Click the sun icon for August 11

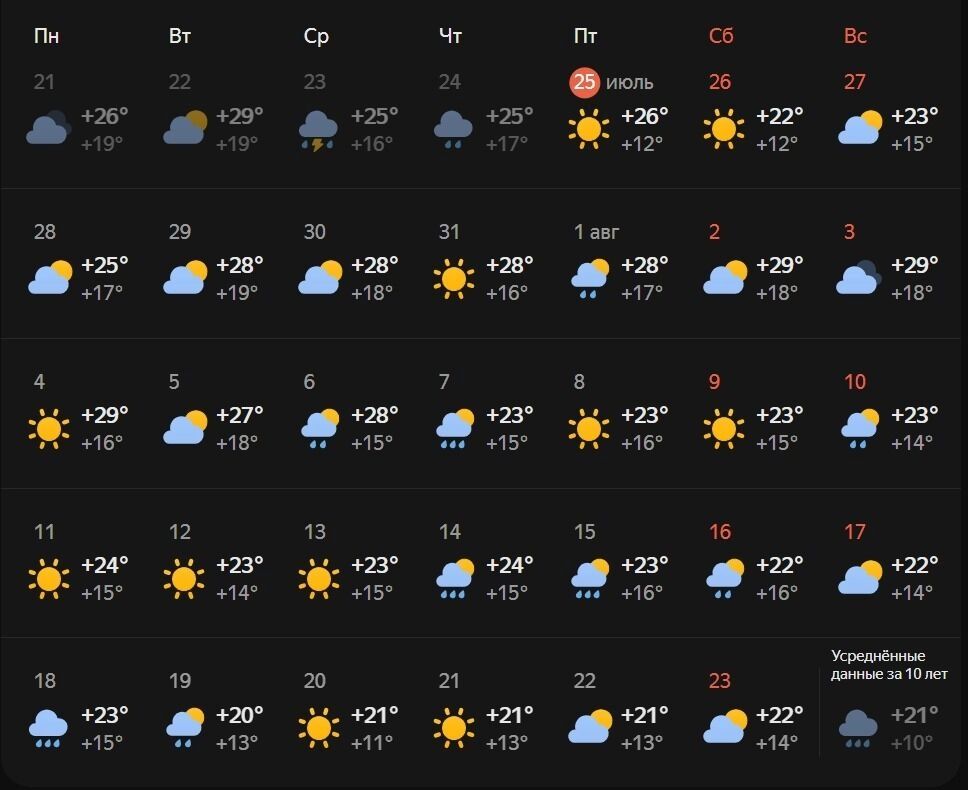click(x=49, y=579)
